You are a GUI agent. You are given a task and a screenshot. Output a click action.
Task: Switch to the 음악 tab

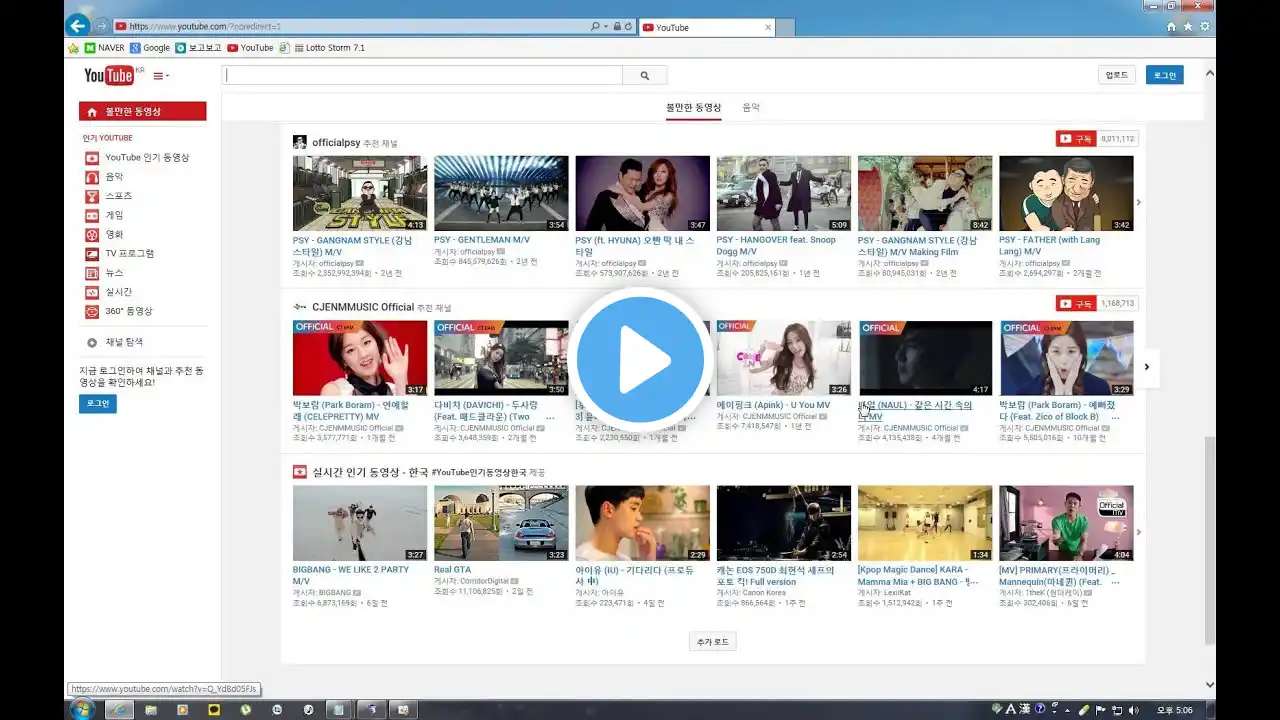[751, 107]
